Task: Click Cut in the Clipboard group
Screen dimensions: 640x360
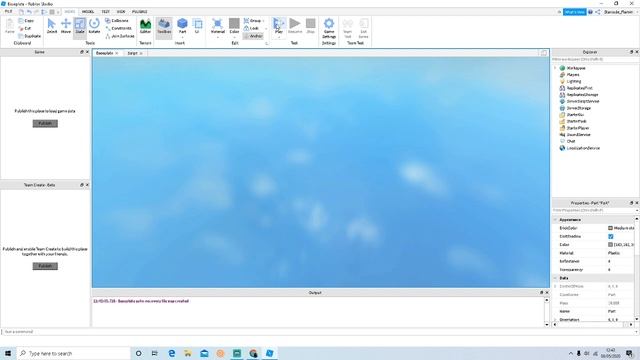Action: (24, 28)
